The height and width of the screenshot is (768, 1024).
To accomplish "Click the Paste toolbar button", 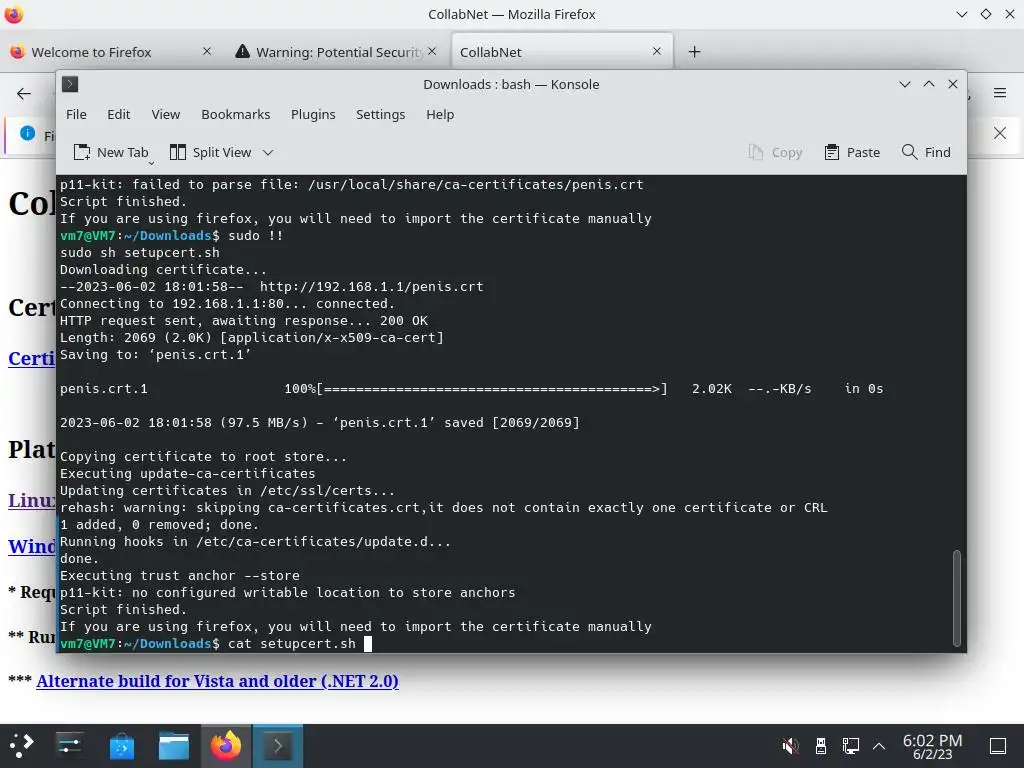I will pos(852,152).
